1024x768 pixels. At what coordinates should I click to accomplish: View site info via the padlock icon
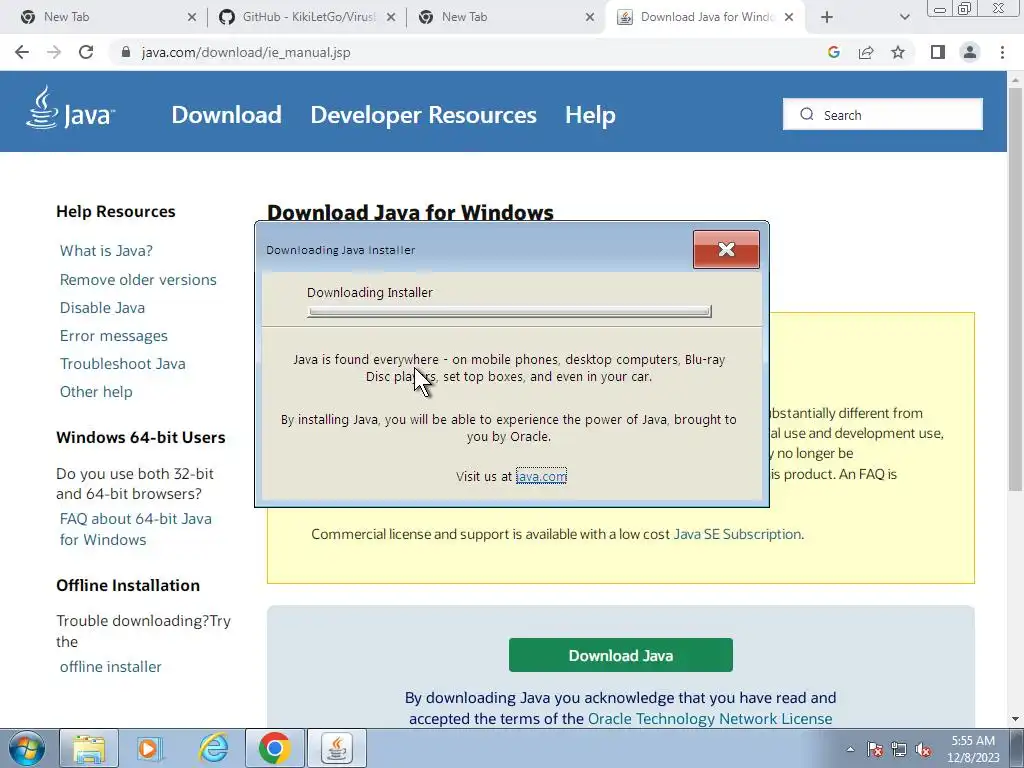coord(126,52)
